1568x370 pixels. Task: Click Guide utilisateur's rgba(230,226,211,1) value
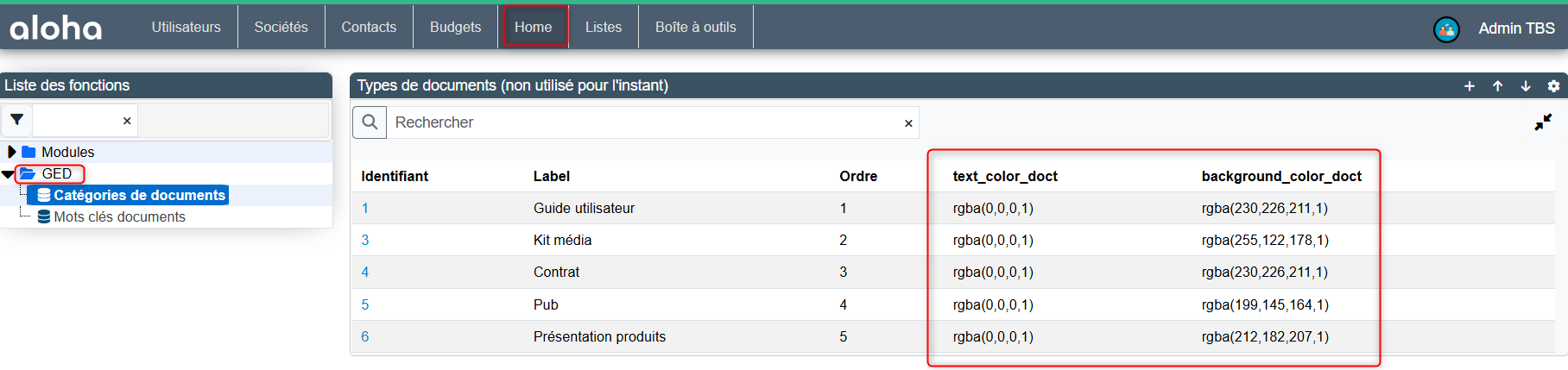click(1265, 208)
